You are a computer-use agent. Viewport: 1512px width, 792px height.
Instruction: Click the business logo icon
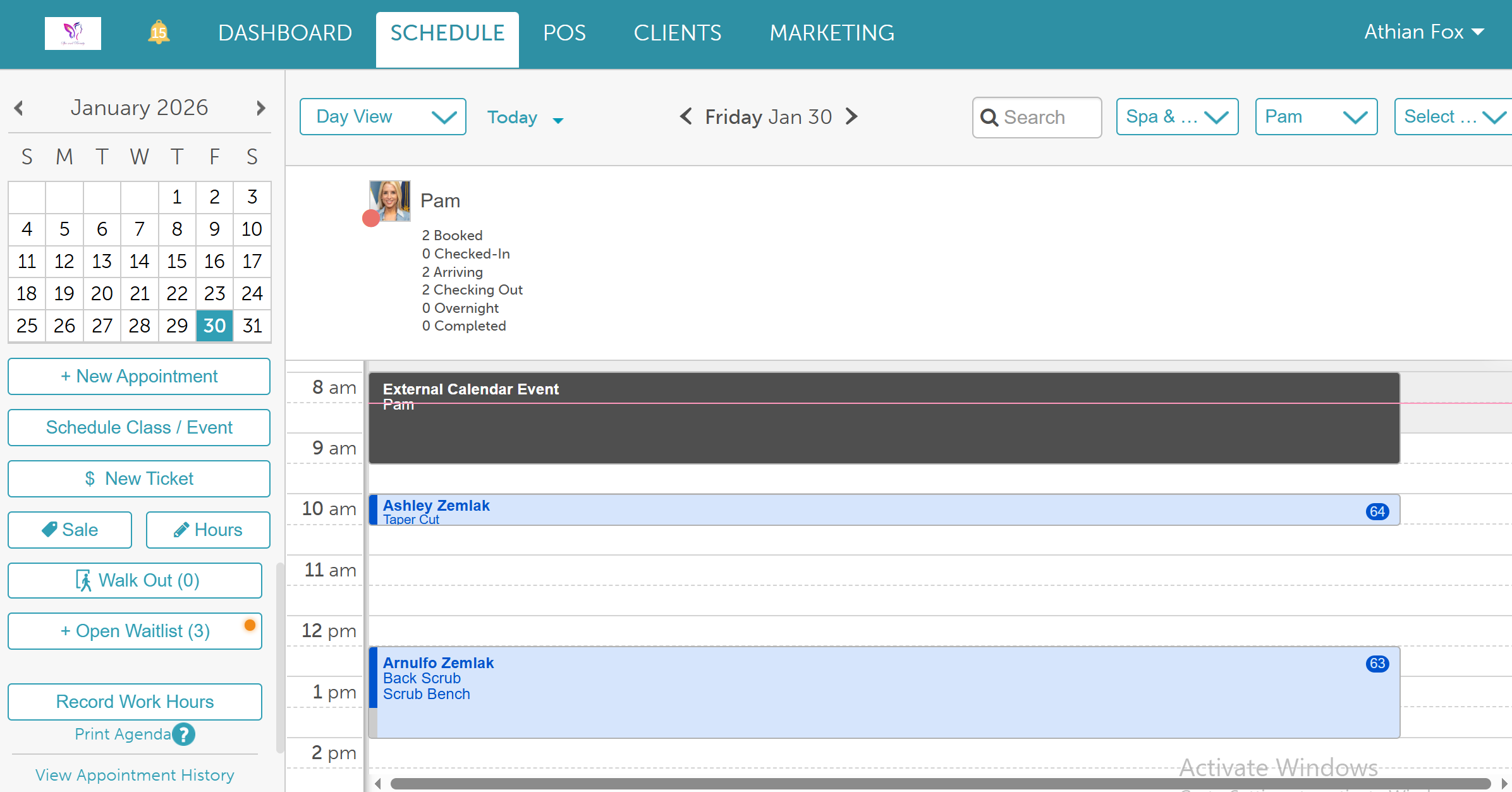[73, 33]
